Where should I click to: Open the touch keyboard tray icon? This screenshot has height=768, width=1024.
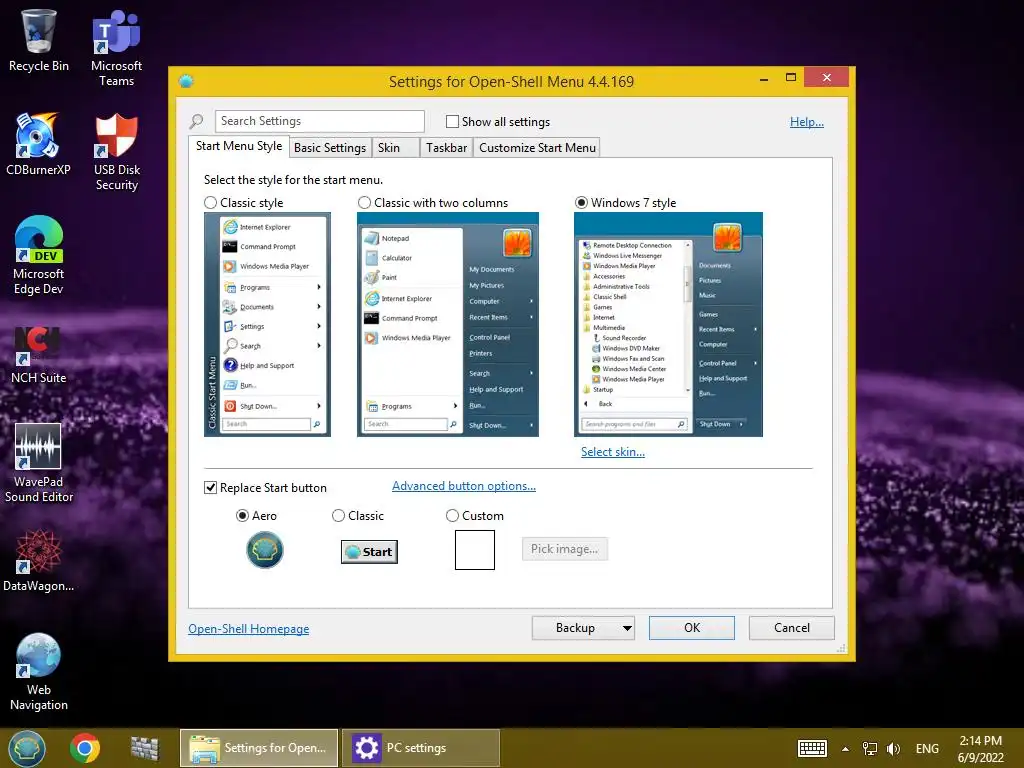point(812,748)
